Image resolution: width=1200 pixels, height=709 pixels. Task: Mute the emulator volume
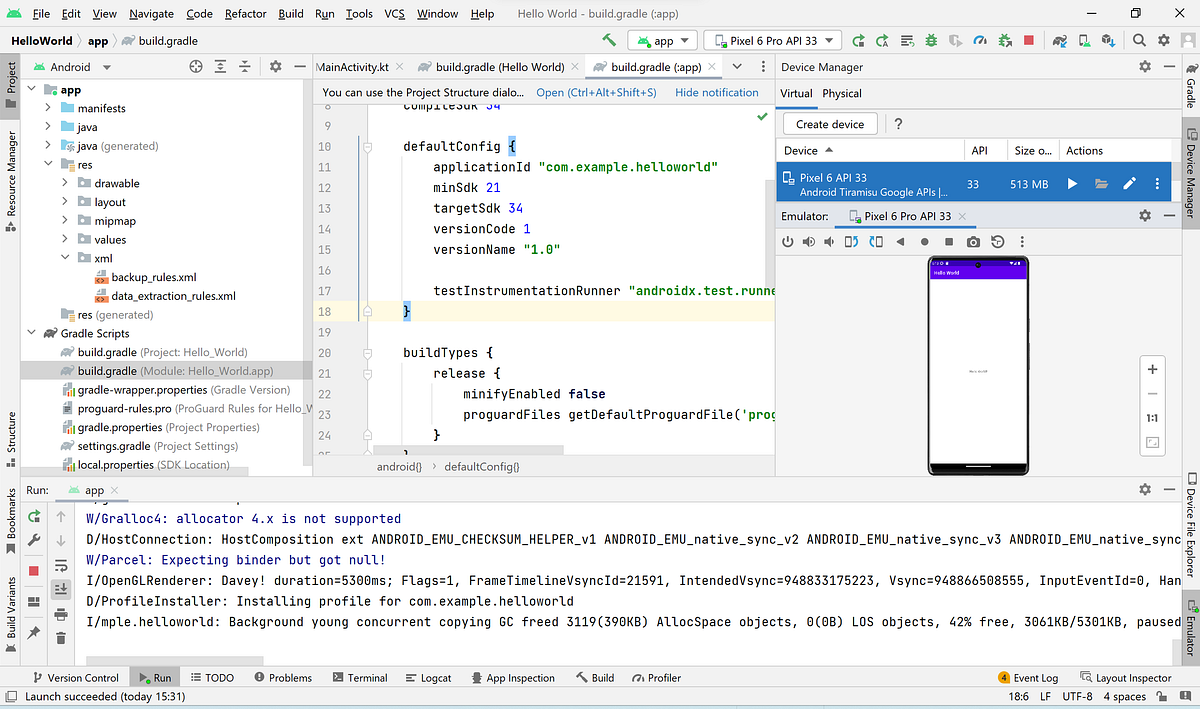pyautogui.click(x=828, y=241)
